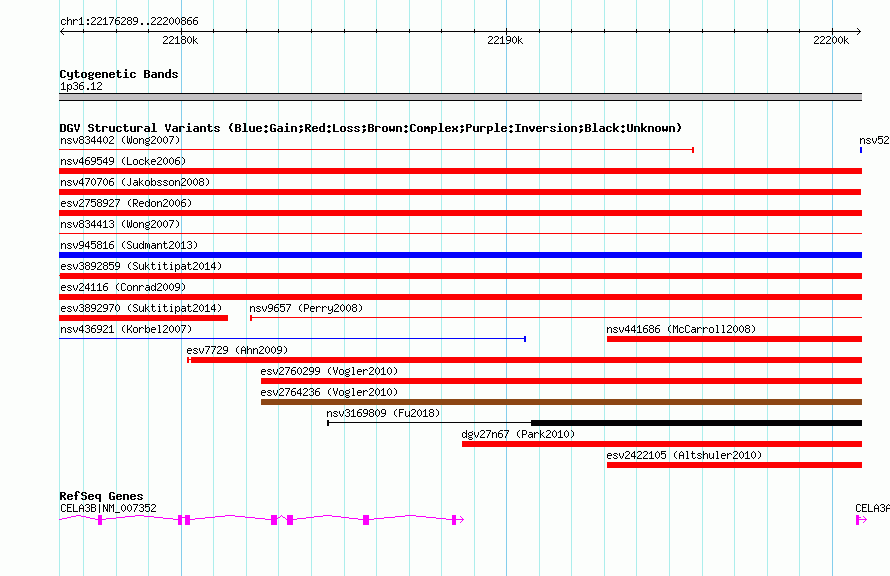Open dgv27n67 (Park2010) variant label
This screenshot has width=890, height=576.
point(518,434)
